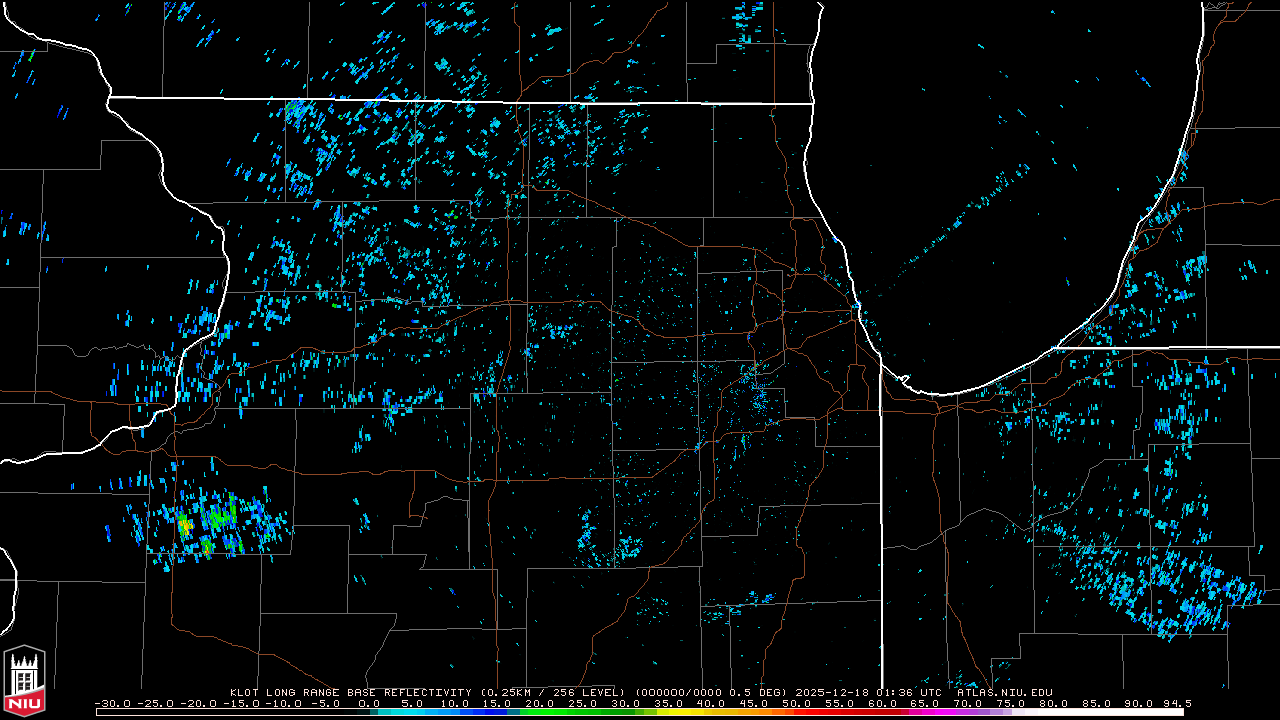Screen dimensions: 1280x720
Task: Click the 0.5 DEG elevation label
Action: (759, 692)
